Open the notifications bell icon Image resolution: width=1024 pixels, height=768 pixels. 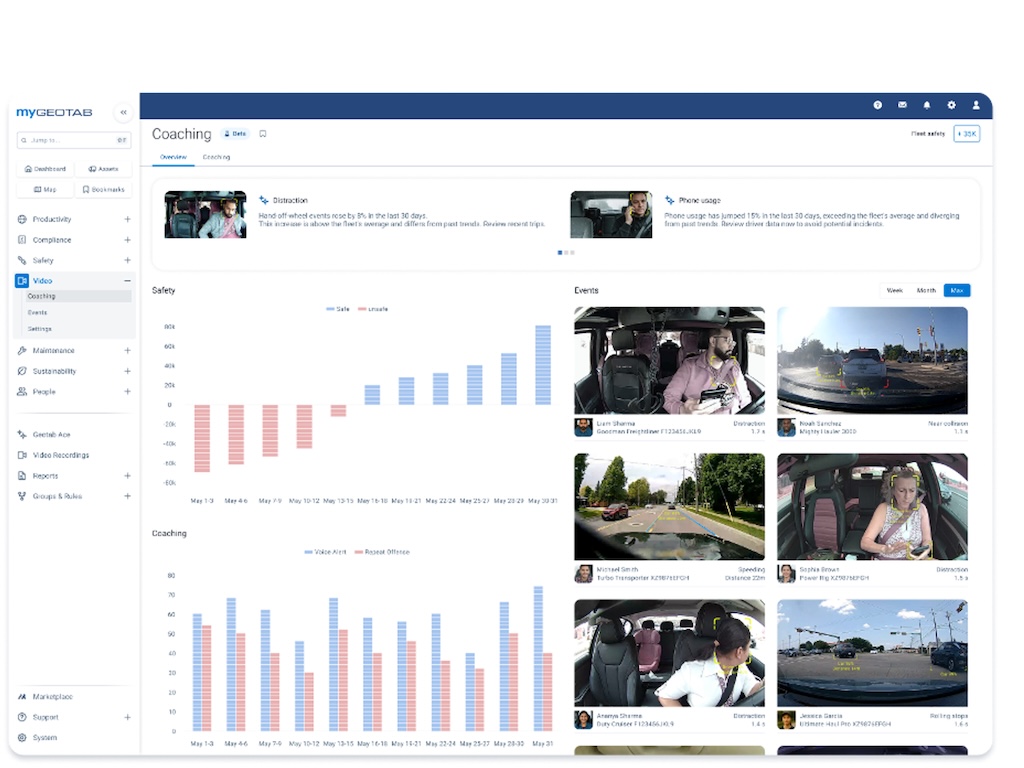[x=927, y=105]
